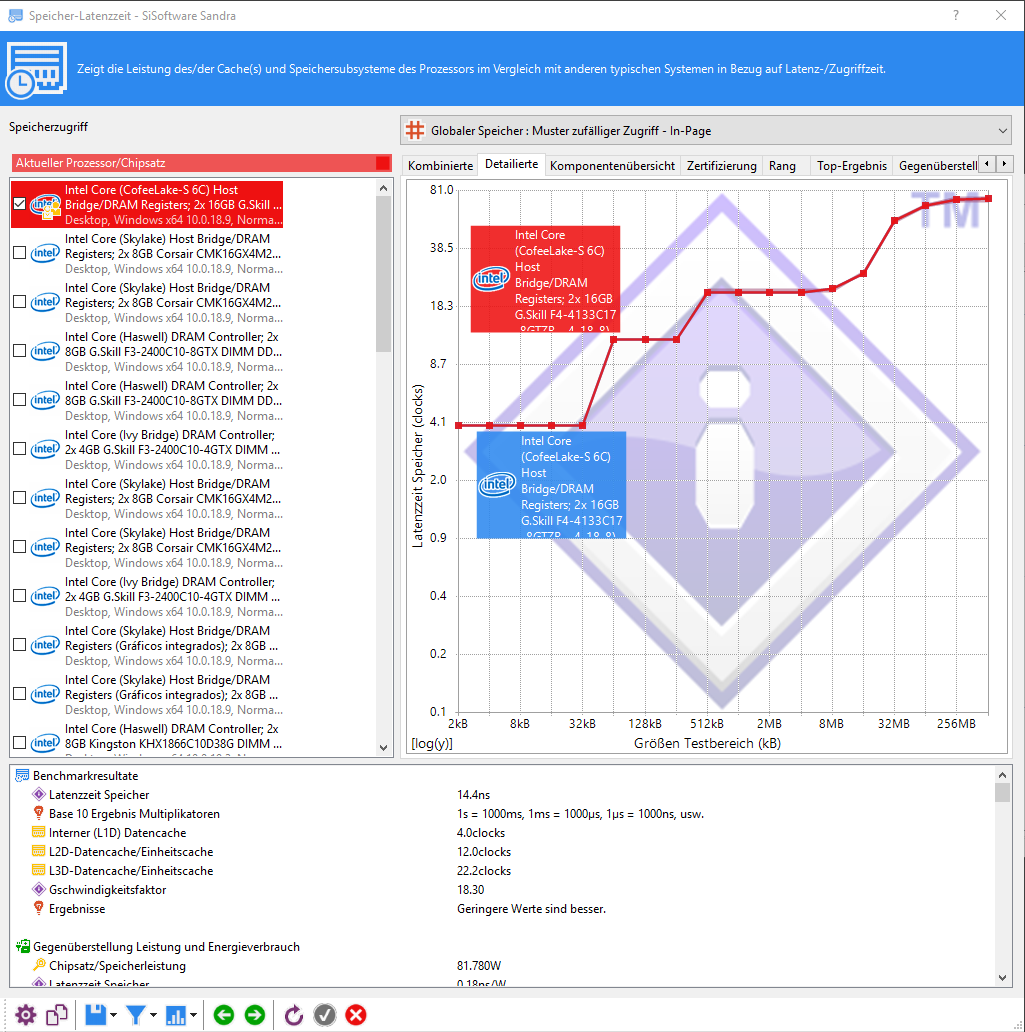Screen dimensions: 1025x1032
Task: Click the icon beside Interner (L1D) Datencache
Action: pyautogui.click(x=39, y=833)
